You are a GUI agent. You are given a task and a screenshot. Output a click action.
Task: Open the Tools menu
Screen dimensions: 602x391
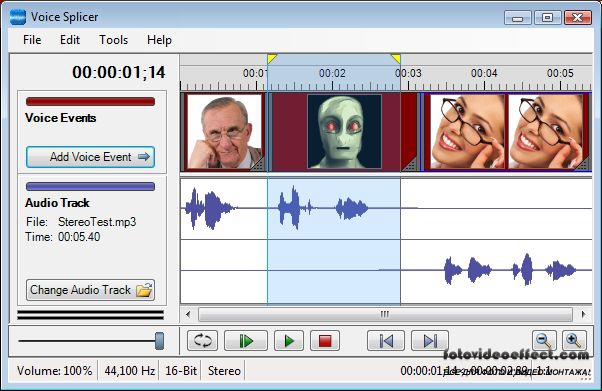[x=114, y=40]
